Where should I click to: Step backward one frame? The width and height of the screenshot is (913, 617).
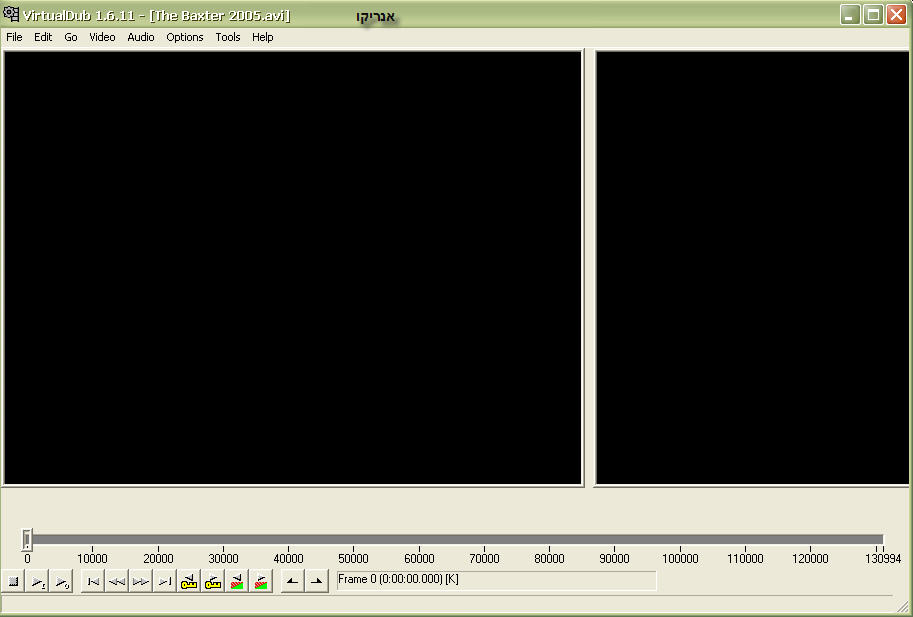(x=117, y=581)
